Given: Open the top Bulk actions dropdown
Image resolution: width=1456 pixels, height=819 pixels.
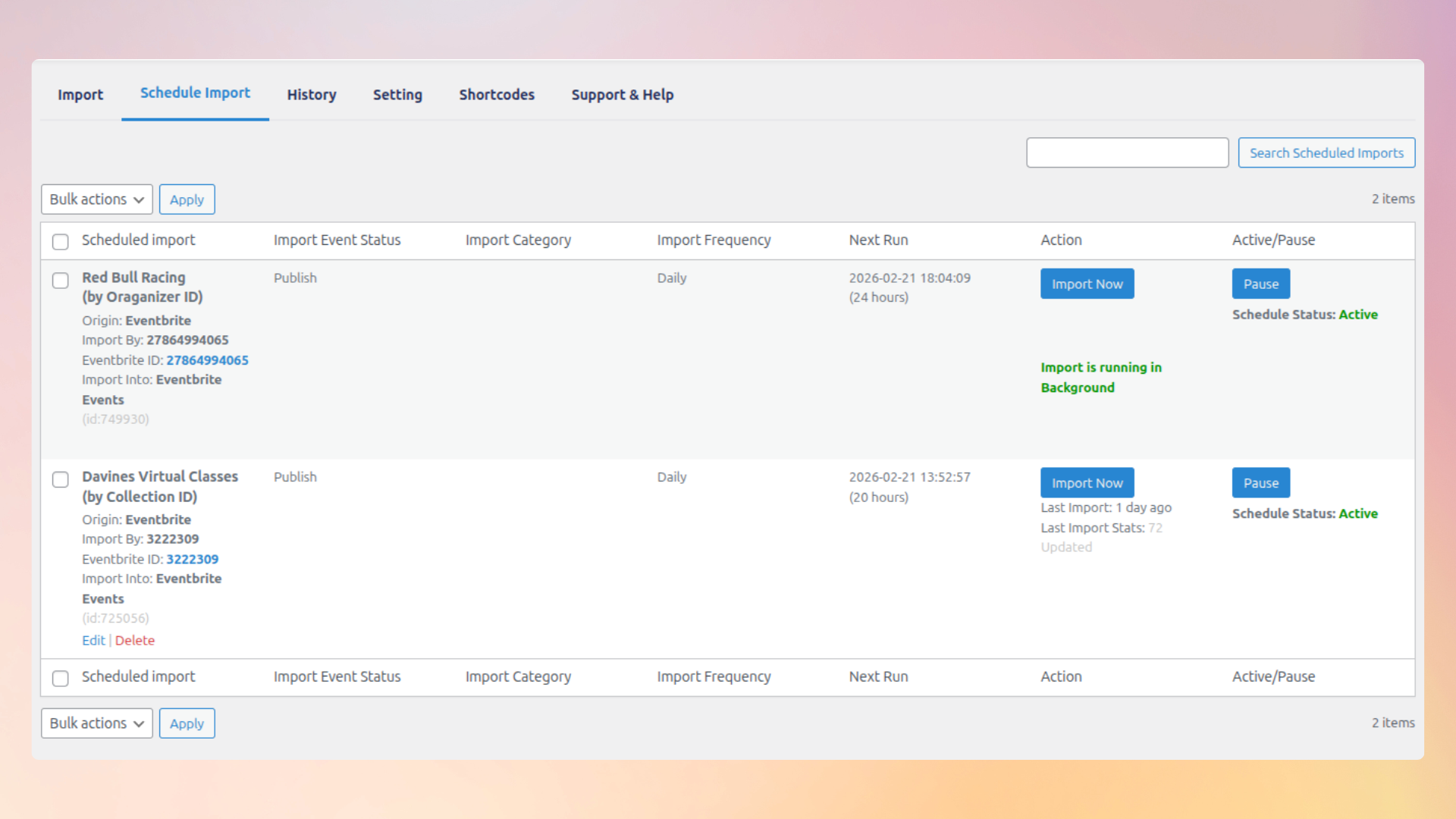Looking at the screenshot, I should click(x=96, y=199).
